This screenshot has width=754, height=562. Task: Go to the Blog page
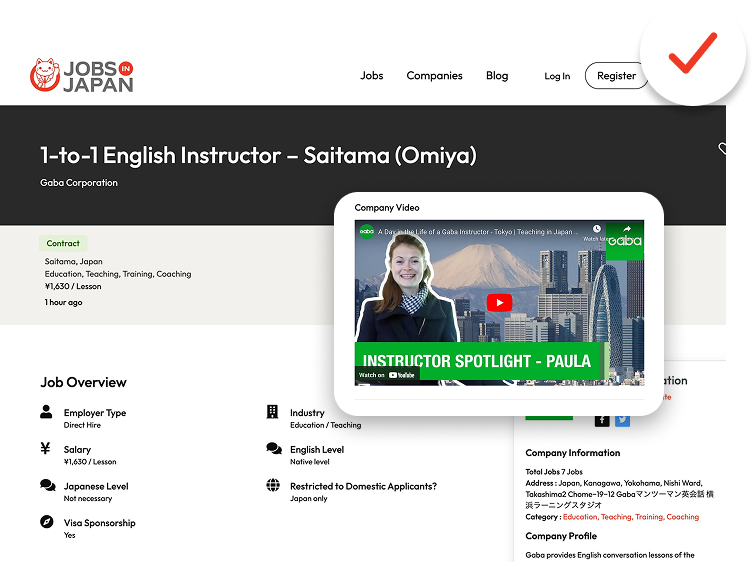point(497,75)
